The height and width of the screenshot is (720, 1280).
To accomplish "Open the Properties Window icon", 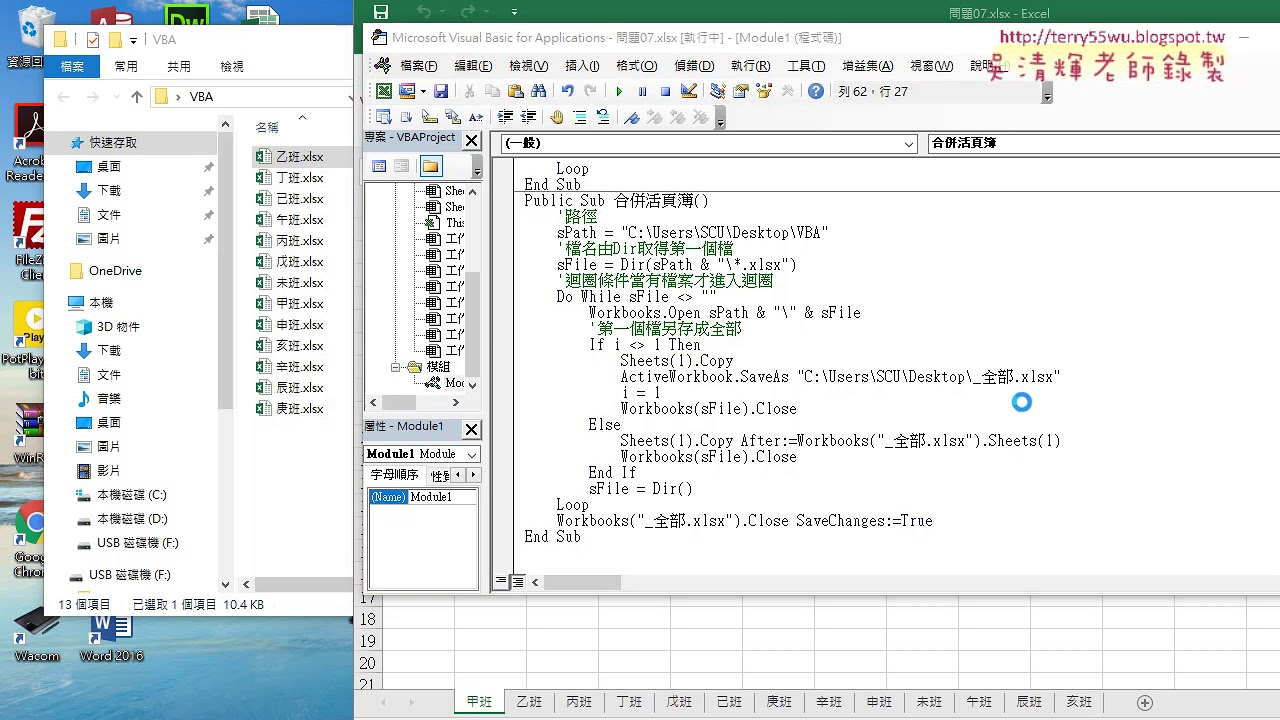I will pyautogui.click(x=741, y=91).
